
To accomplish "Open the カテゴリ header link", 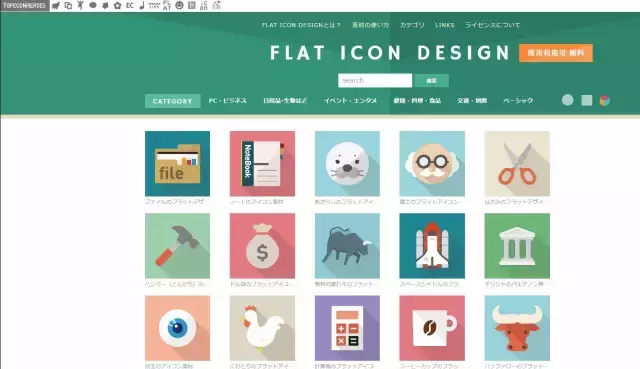I will (412, 25).
